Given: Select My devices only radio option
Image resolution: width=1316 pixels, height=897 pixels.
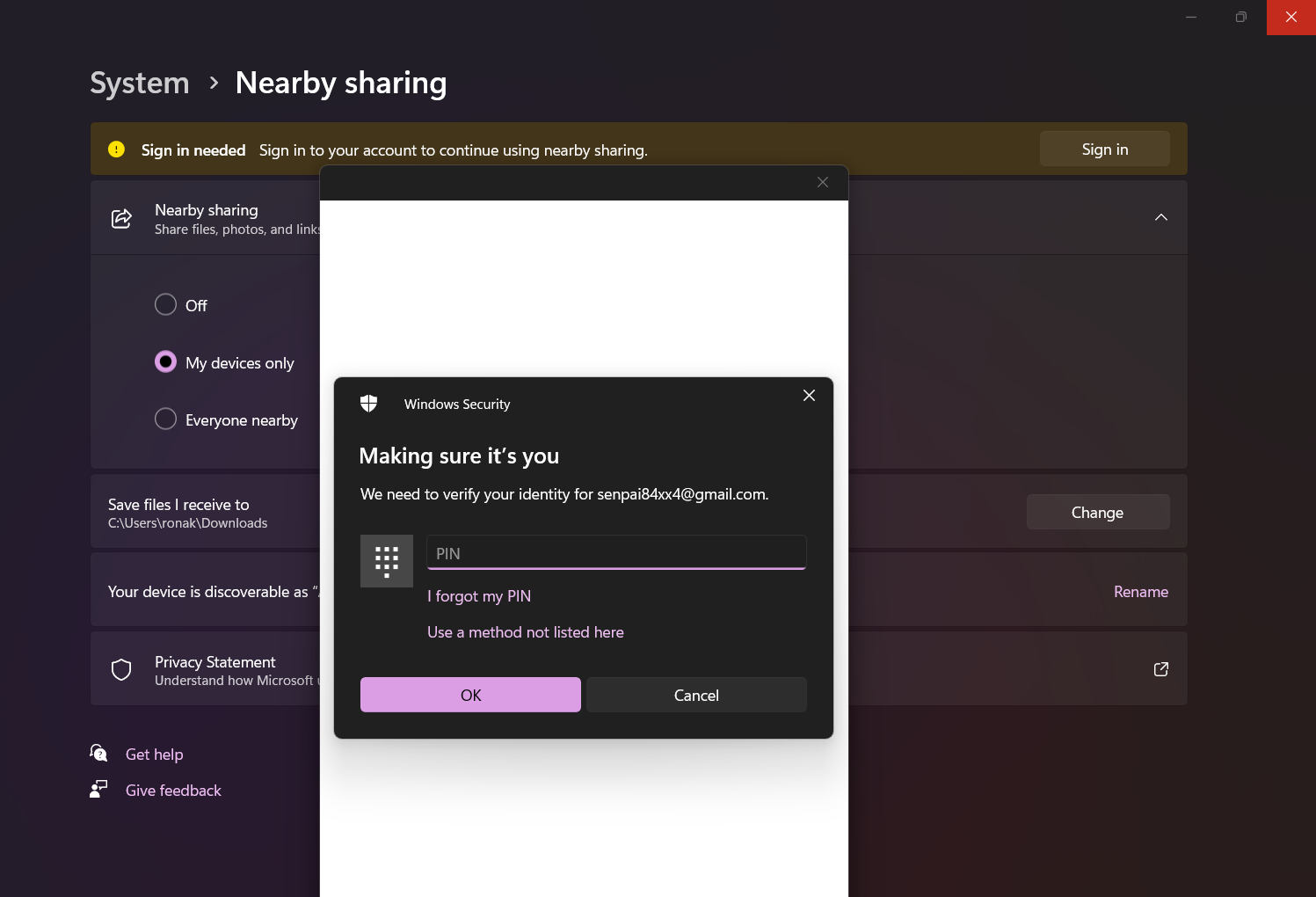Looking at the screenshot, I should 165,361.
